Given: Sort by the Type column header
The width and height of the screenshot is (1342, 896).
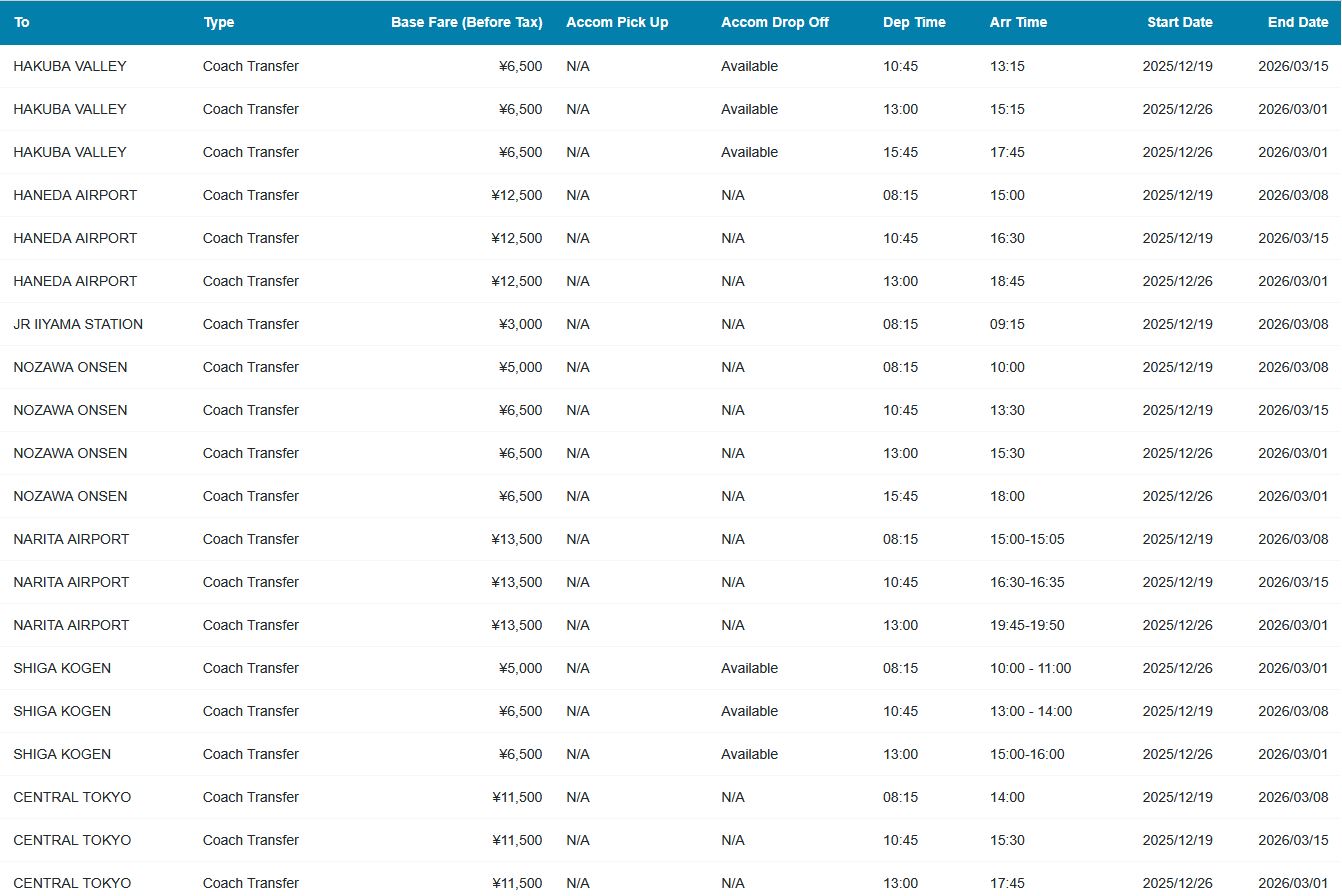Looking at the screenshot, I should (218, 22).
